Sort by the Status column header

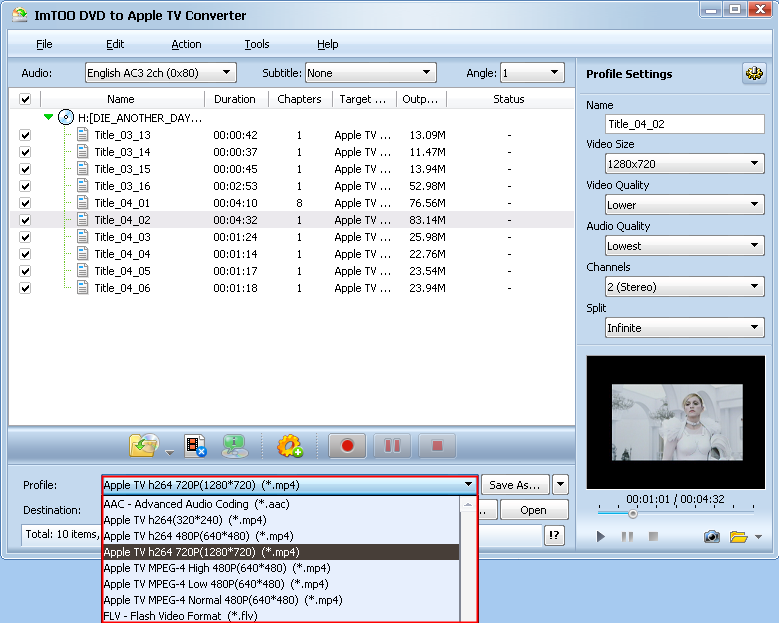click(509, 99)
